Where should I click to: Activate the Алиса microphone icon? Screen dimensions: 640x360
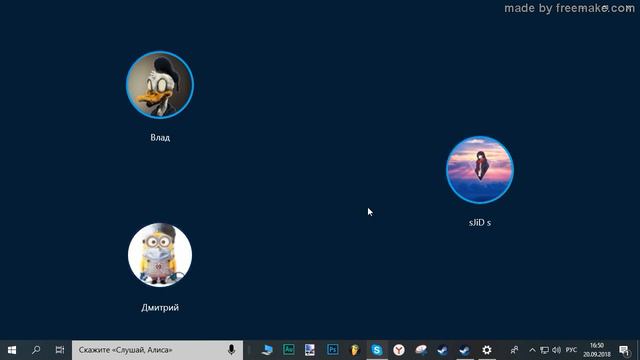(231, 350)
